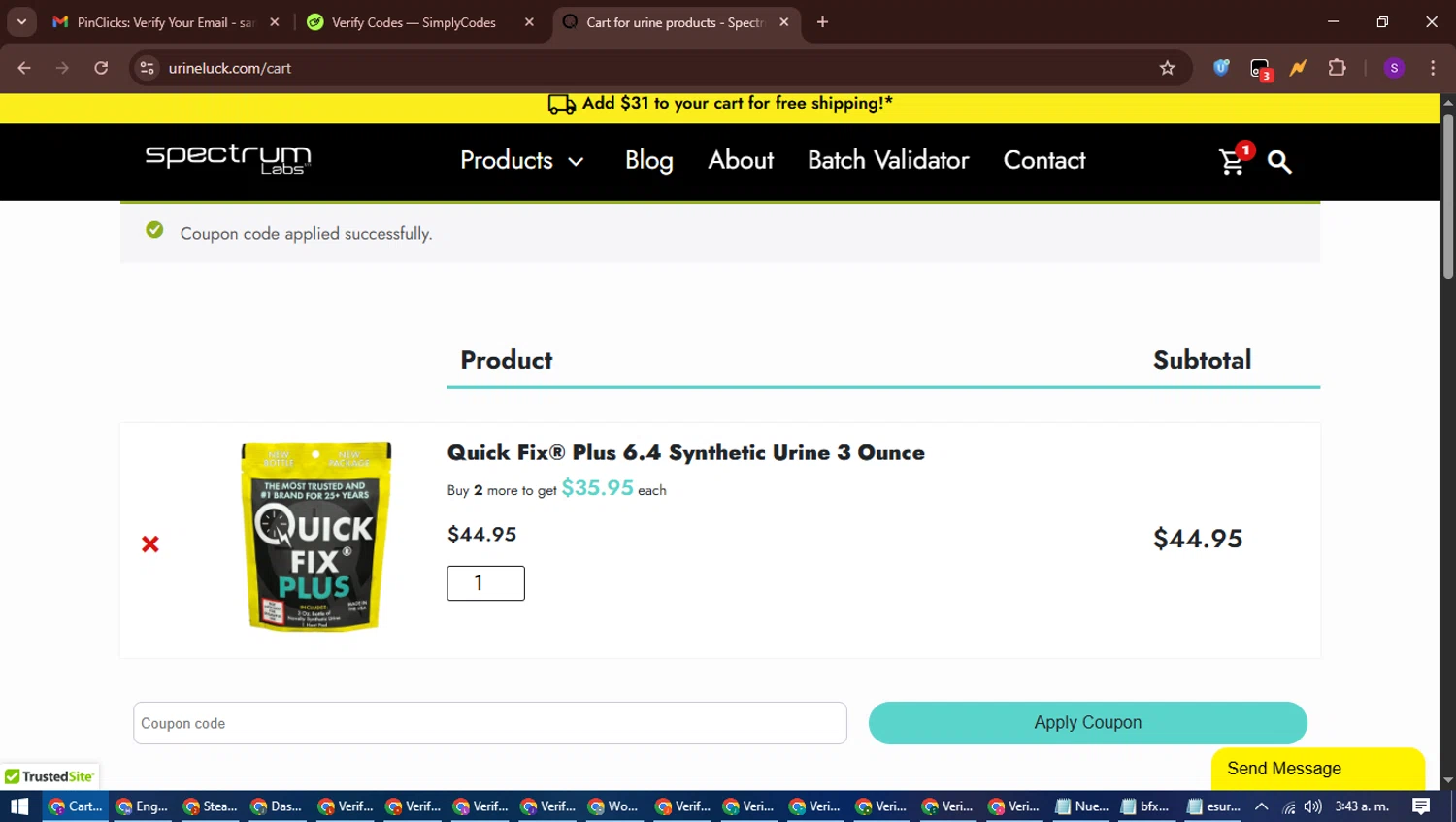This screenshot has width=1456, height=822.
Task: View site information icon in address bar
Action: [147, 68]
